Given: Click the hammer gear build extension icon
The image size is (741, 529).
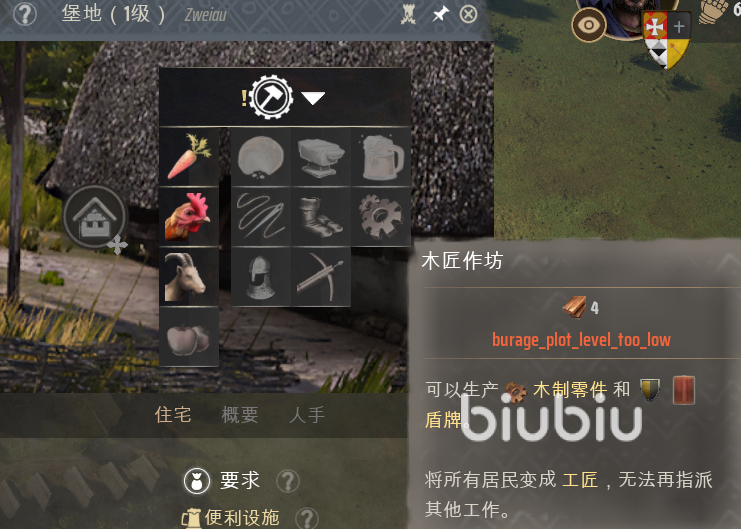Looking at the screenshot, I should pyautogui.click(x=271, y=97).
